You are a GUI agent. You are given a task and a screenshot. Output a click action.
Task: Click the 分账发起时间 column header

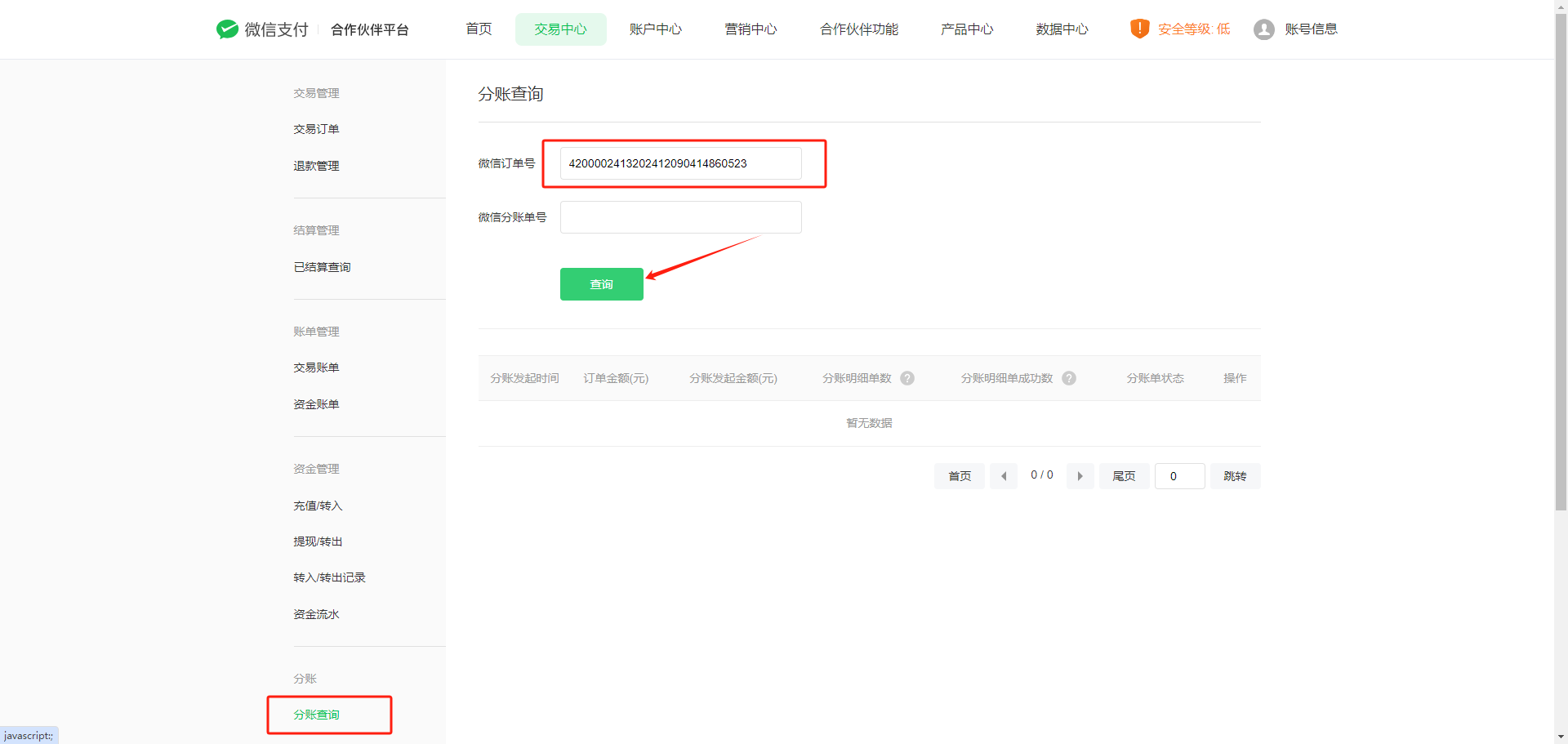tap(525, 378)
